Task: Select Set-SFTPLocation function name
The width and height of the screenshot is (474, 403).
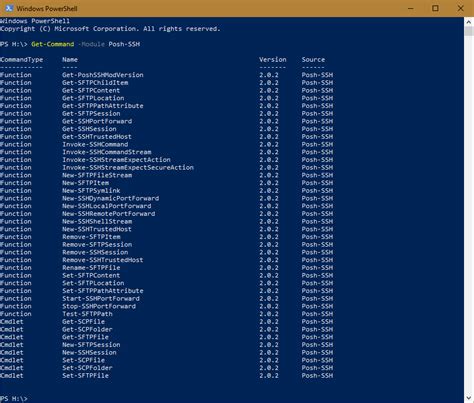Action: point(93,283)
